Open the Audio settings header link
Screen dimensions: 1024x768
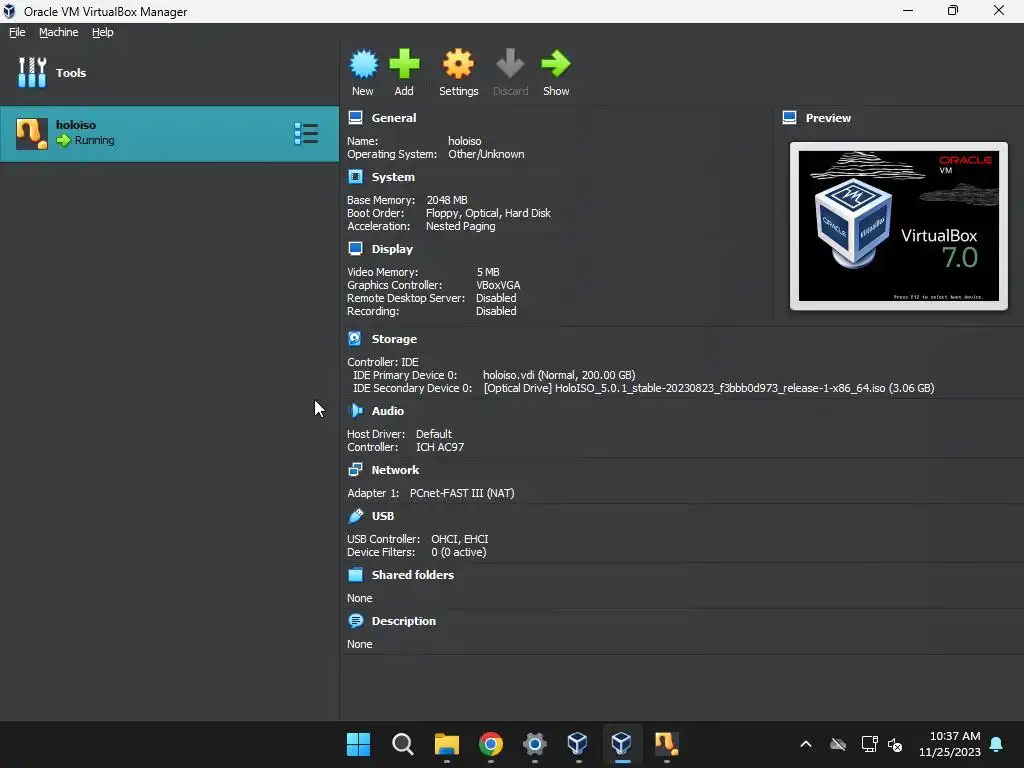click(387, 411)
